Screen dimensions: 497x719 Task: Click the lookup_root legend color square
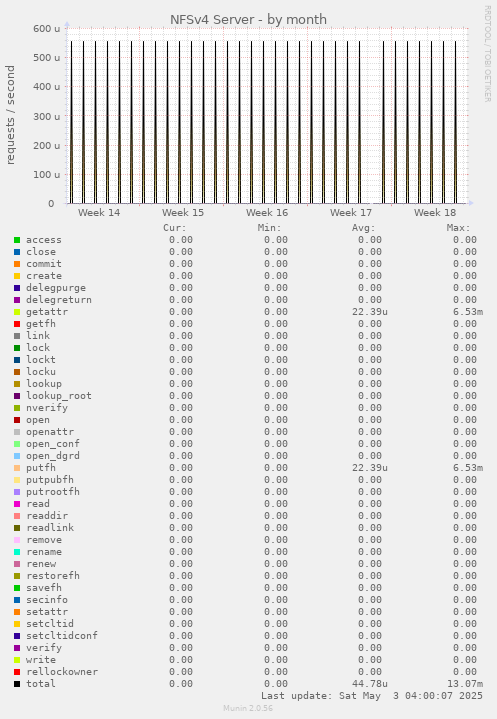coord(17,396)
